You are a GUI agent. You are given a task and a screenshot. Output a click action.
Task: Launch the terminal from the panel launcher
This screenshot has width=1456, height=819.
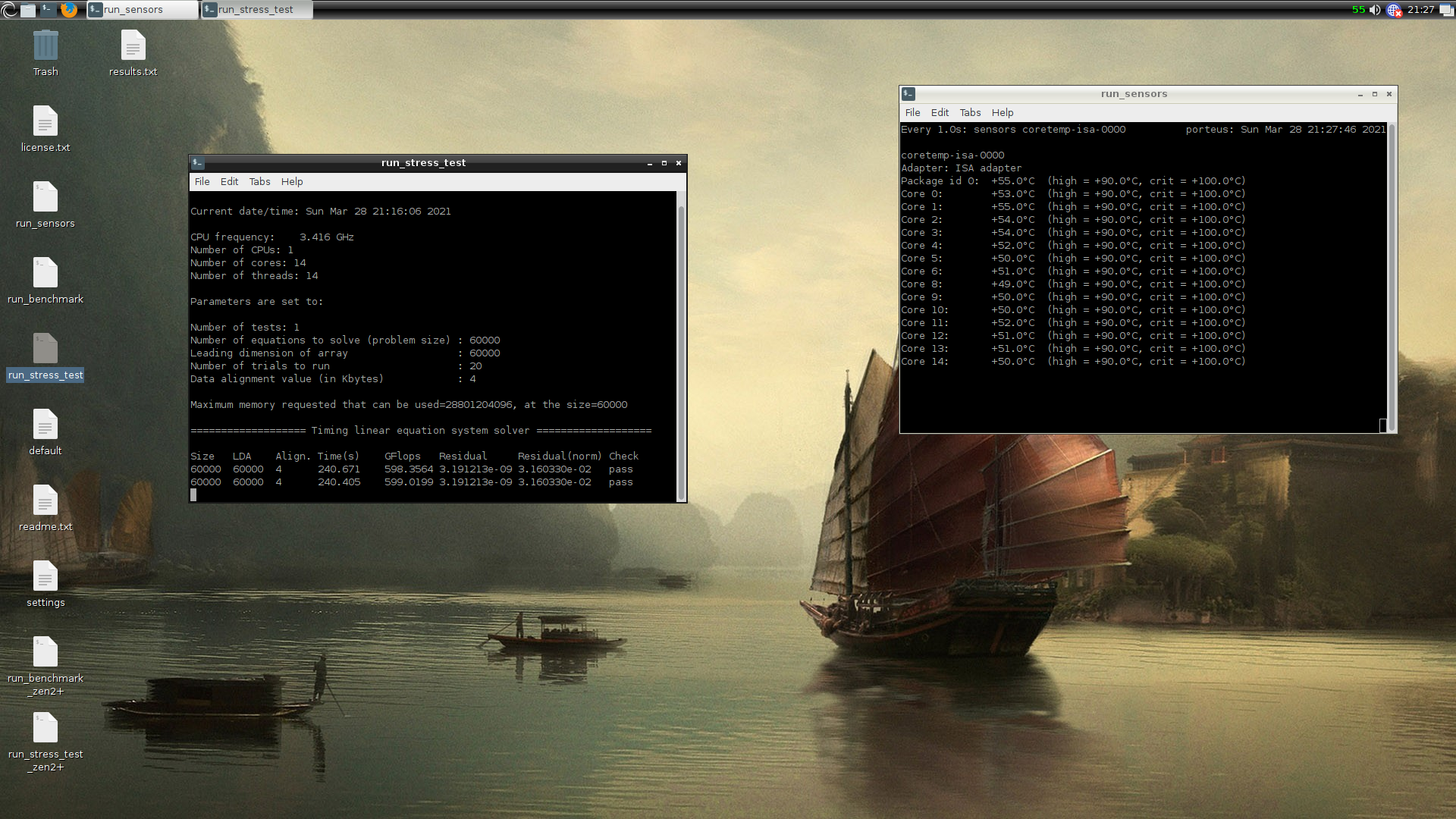(47, 10)
